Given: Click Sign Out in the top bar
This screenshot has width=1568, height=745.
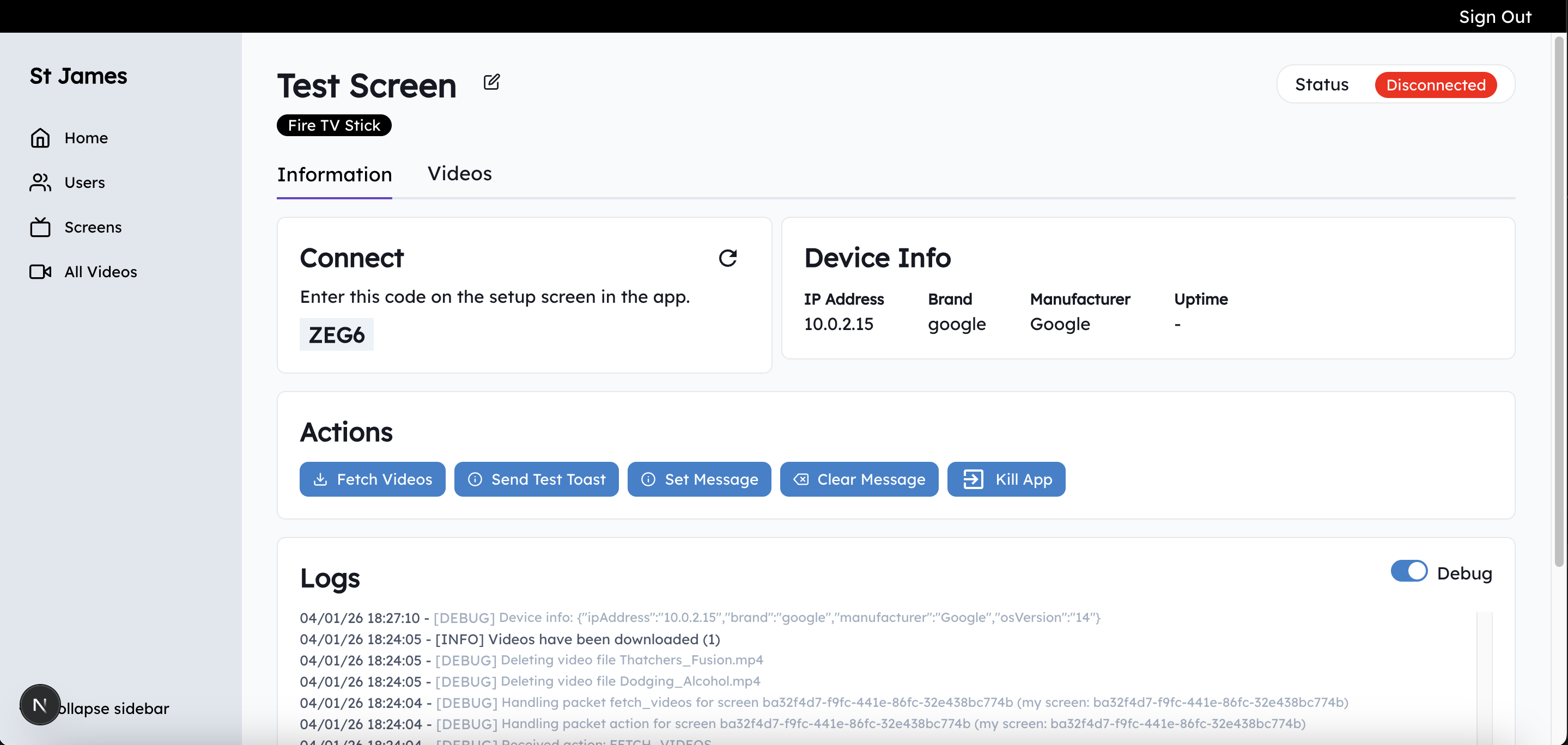Looking at the screenshot, I should [1494, 16].
